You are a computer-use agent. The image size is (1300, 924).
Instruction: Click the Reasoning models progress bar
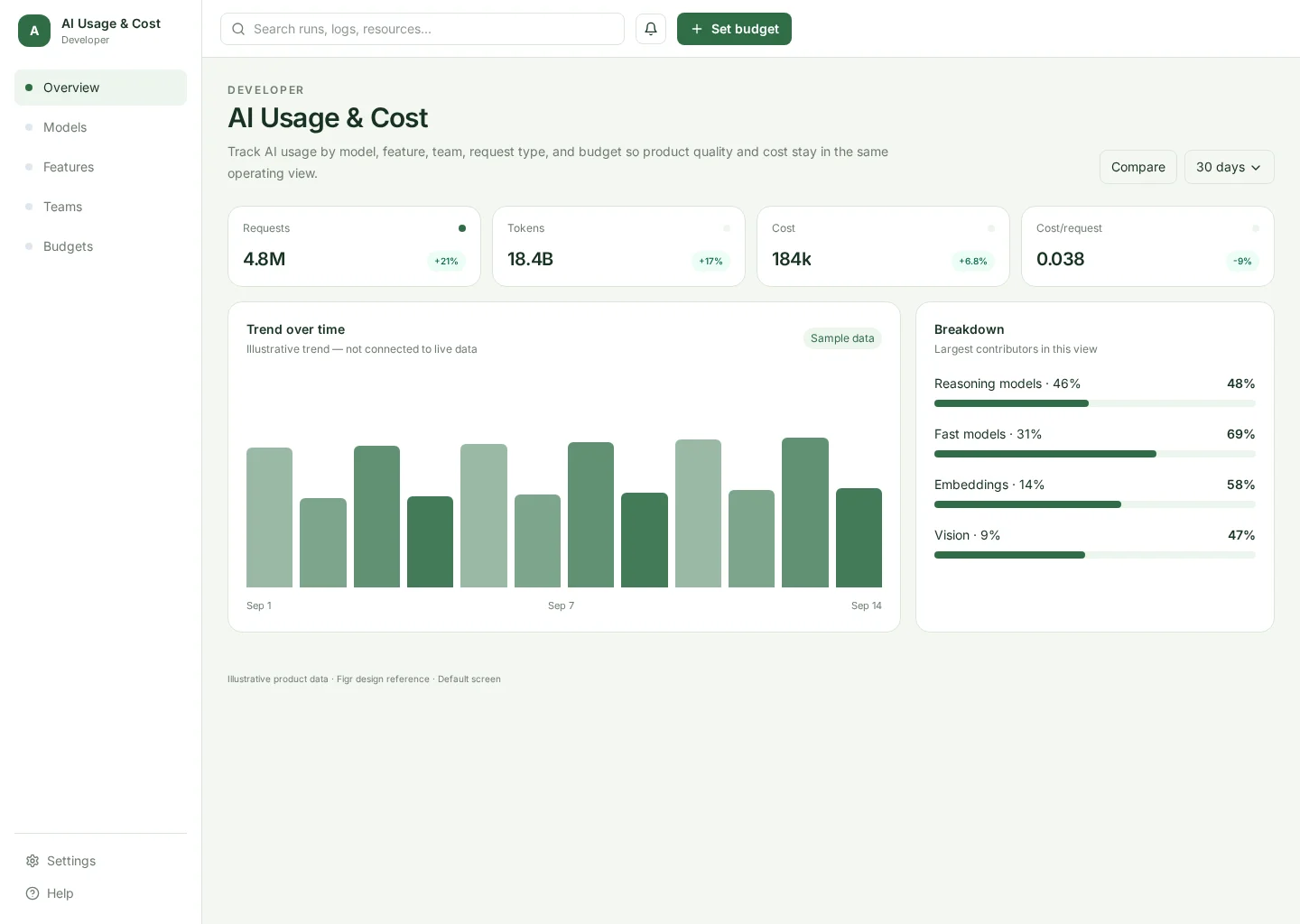[x=1094, y=403]
